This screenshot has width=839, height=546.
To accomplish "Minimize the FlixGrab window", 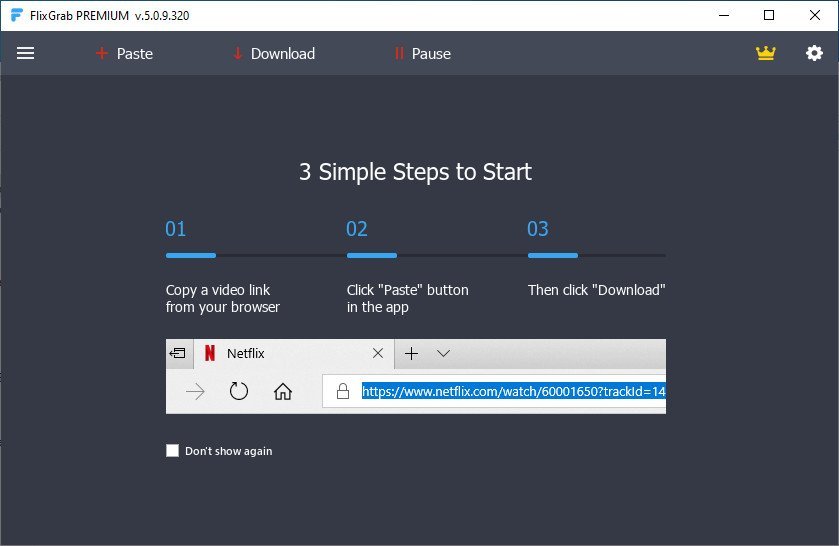I will tap(724, 16).
